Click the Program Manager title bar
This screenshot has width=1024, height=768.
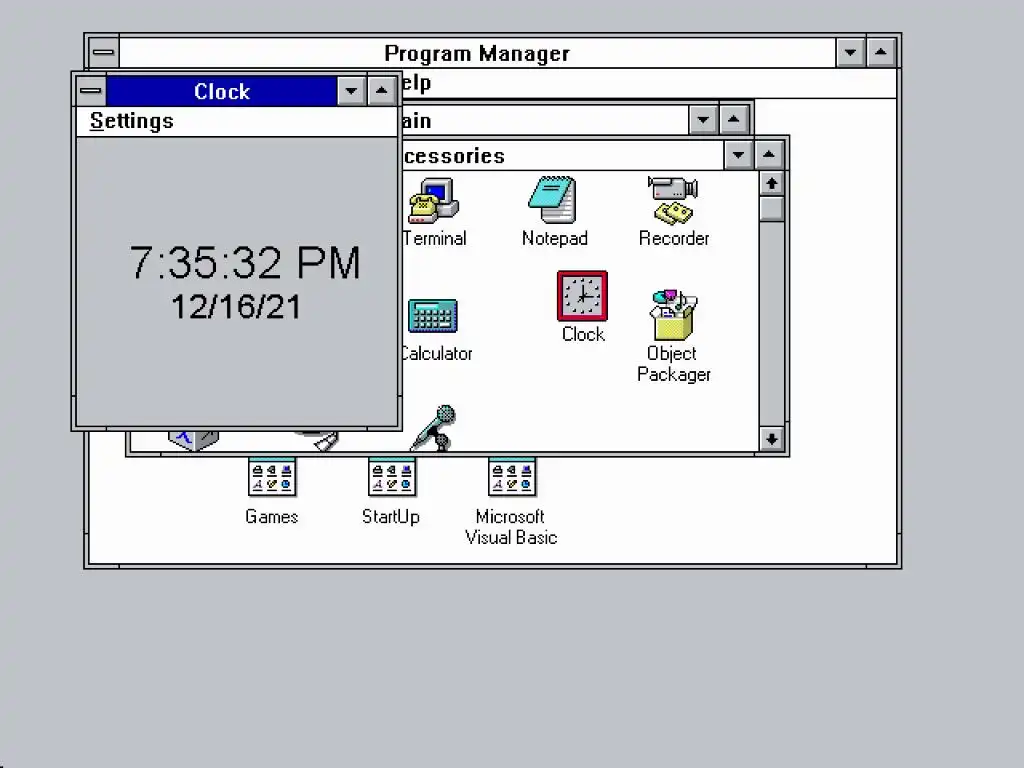click(477, 53)
